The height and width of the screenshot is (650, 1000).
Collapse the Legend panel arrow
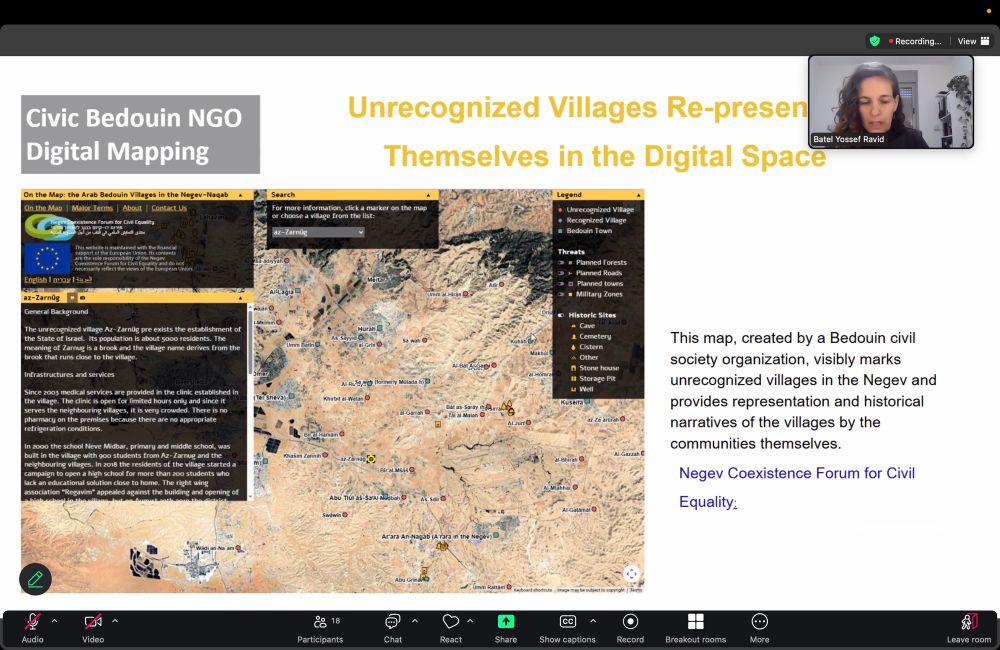point(638,195)
